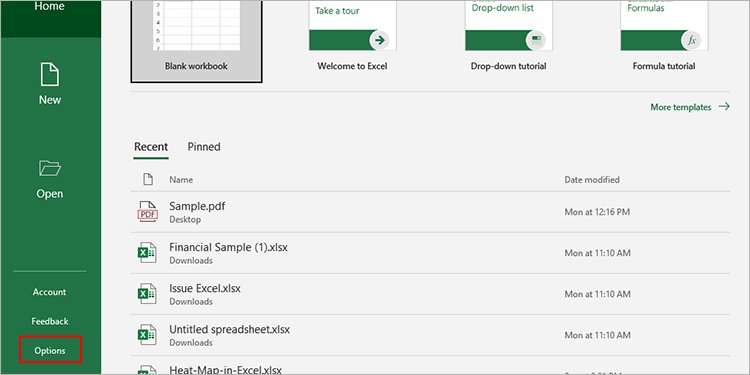
Task: Open the Account page
Action: [49, 292]
